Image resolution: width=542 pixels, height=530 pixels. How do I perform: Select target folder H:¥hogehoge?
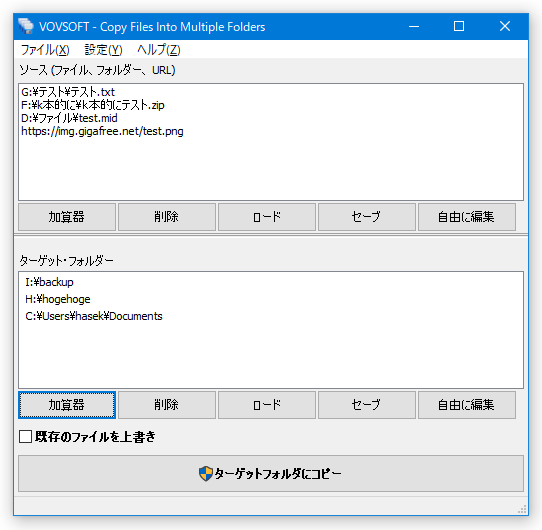tap(57, 299)
